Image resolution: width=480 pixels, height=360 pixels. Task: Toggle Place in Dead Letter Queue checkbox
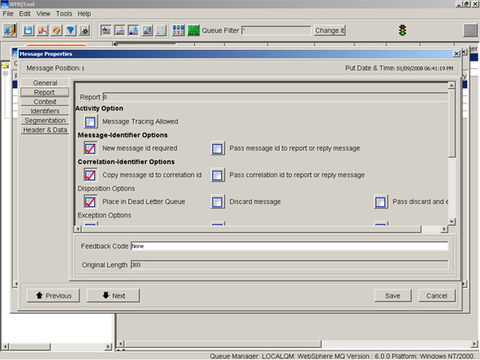click(x=90, y=202)
